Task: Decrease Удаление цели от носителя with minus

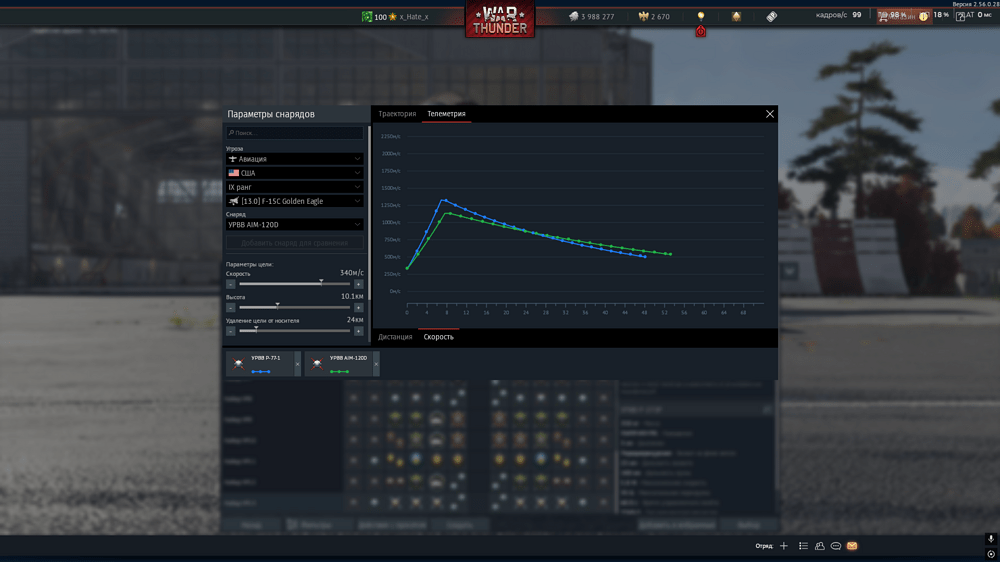Action: coord(231,331)
